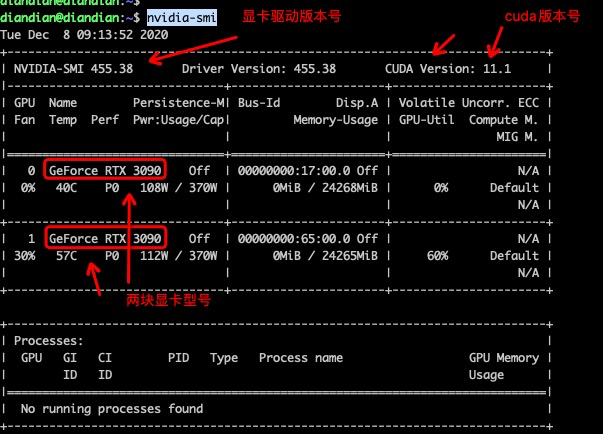This screenshot has height=434, width=603.
Task: Click the '30%' fan speed value
Action: [25, 256]
